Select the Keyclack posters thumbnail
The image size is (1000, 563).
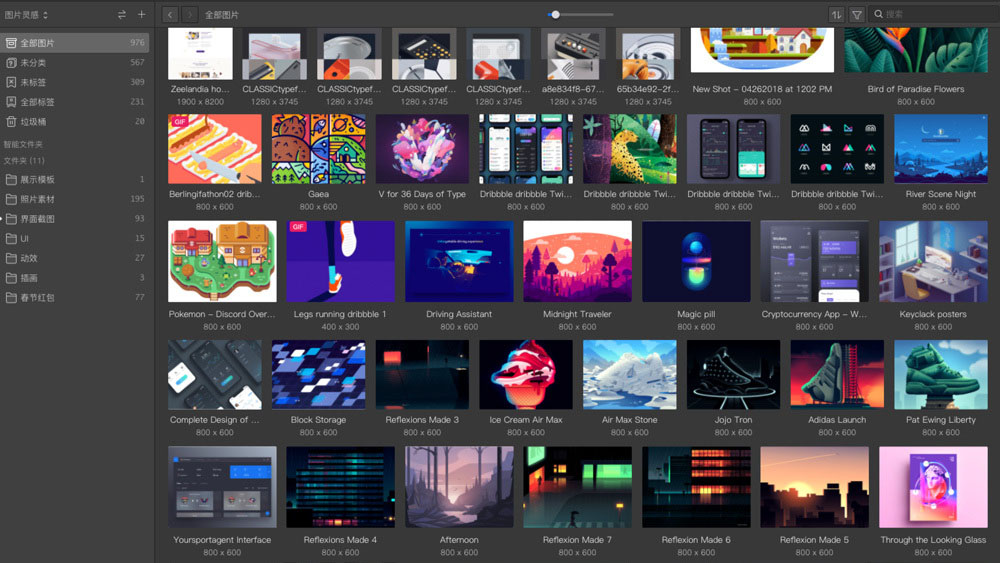pyautogui.click(x=933, y=261)
